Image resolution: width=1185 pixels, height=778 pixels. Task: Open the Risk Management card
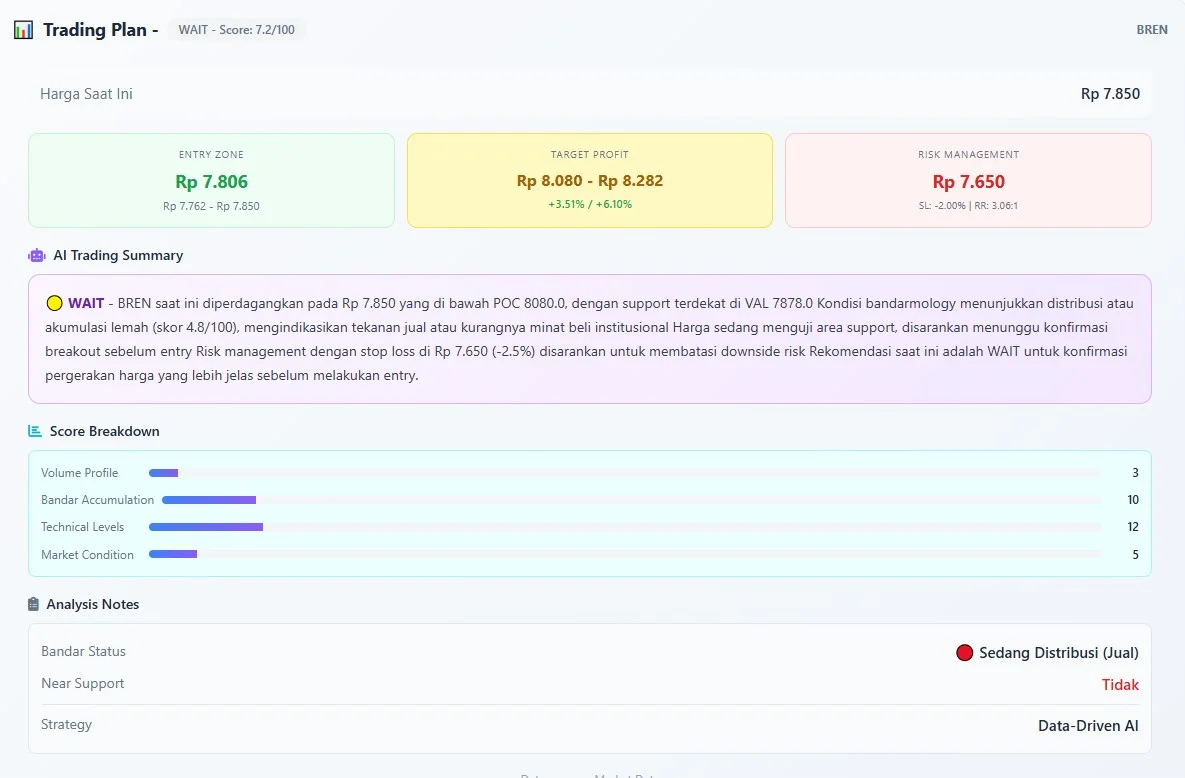[x=968, y=181]
